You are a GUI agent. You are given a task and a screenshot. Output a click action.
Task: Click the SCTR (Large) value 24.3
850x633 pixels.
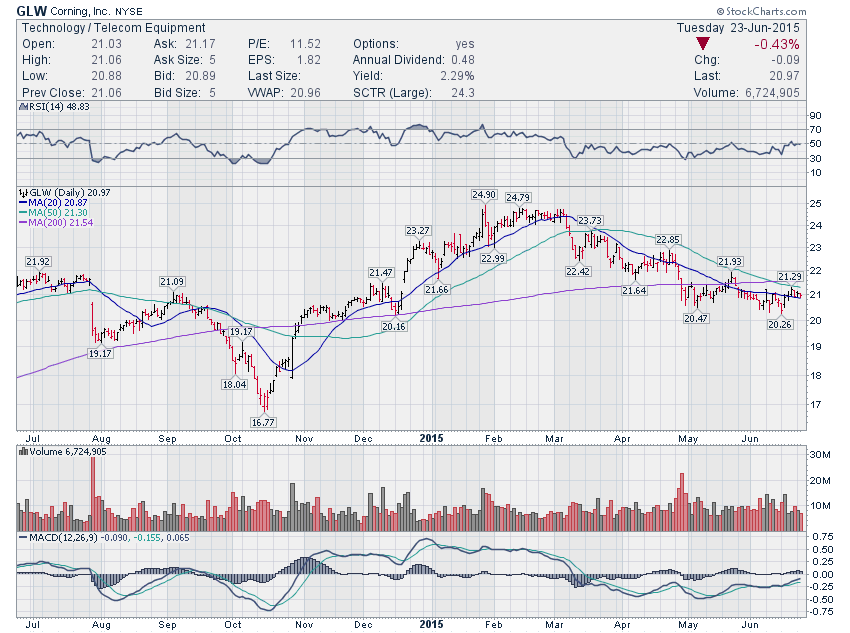click(x=463, y=93)
